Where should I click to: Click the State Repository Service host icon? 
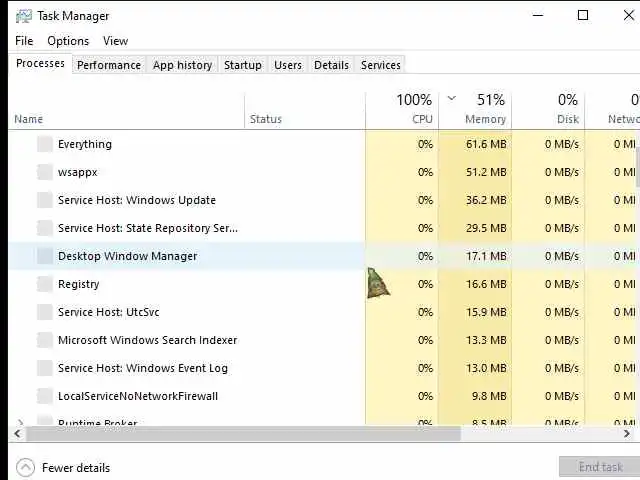coord(45,228)
